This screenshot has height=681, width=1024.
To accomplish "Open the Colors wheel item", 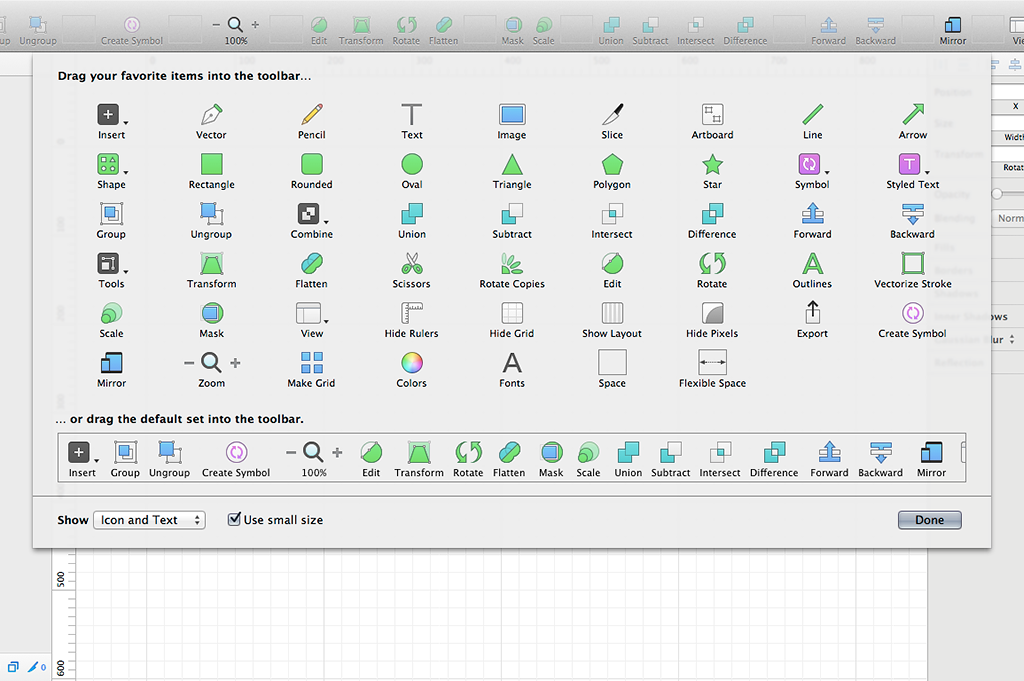I will click(x=411, y=363).
